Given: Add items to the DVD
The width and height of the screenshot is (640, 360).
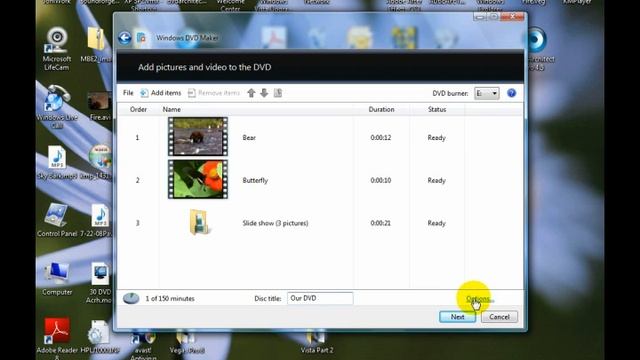Looking at the screenshot, I should (x=160, y=93).
